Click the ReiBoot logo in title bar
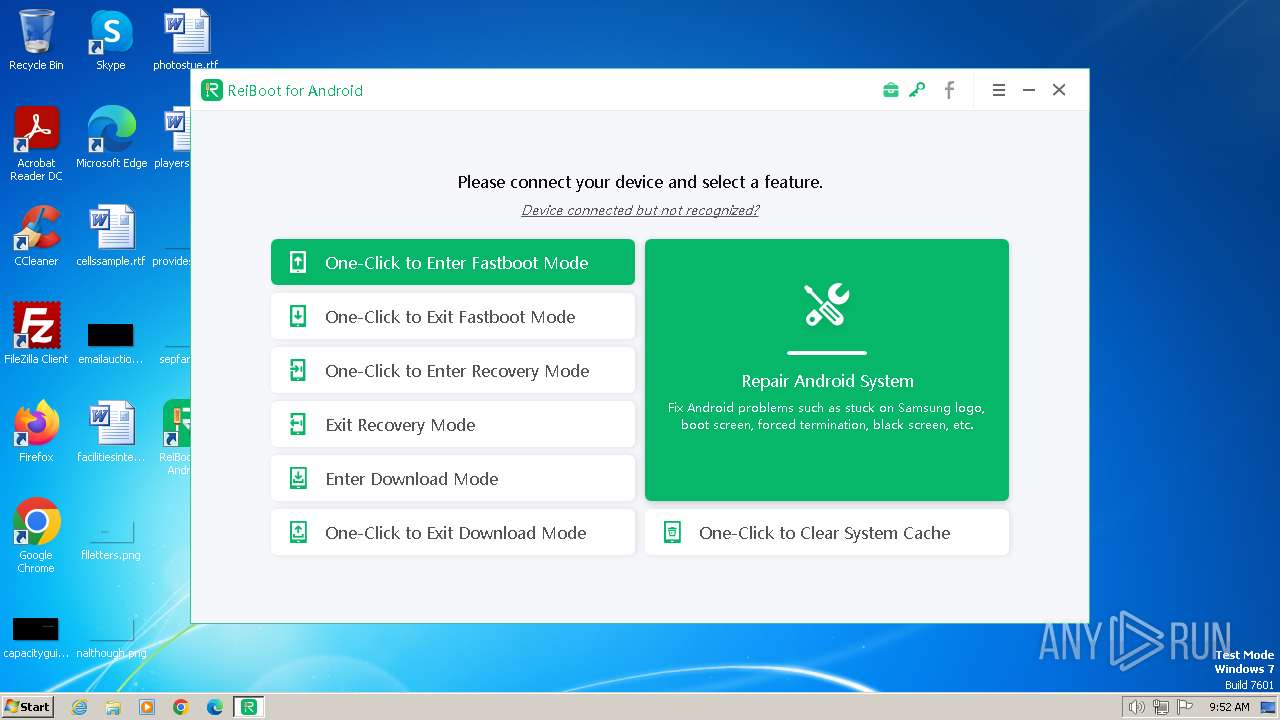This screenshot has width=1280, height=720. [x=211, y=90]
